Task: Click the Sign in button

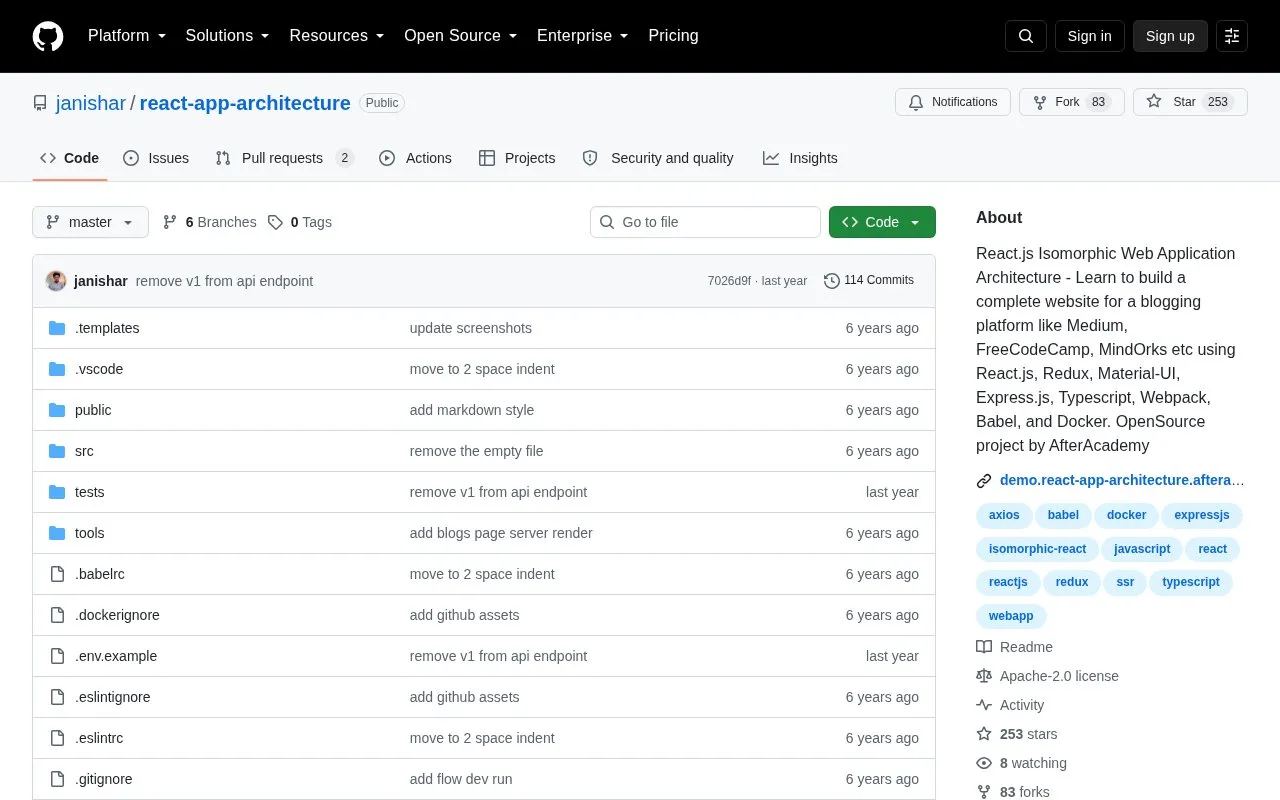Action: tap(1089, 36)
